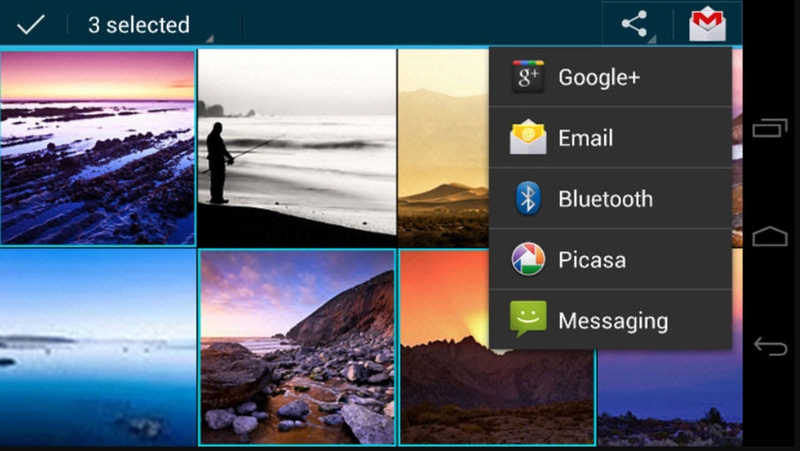Viewport: 800px width, 451px height.
Task: Tap the Picasa pinwheel icon
Action: [528, 259]
